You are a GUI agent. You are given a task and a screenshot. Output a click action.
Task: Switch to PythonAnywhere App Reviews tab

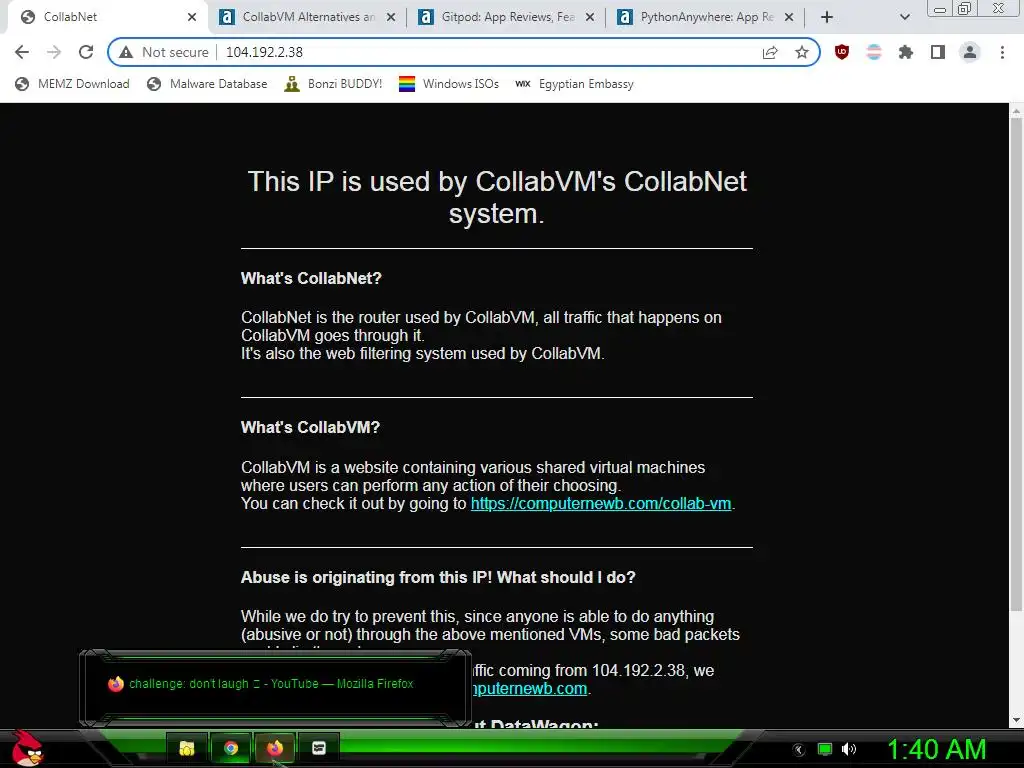(707, 17)
